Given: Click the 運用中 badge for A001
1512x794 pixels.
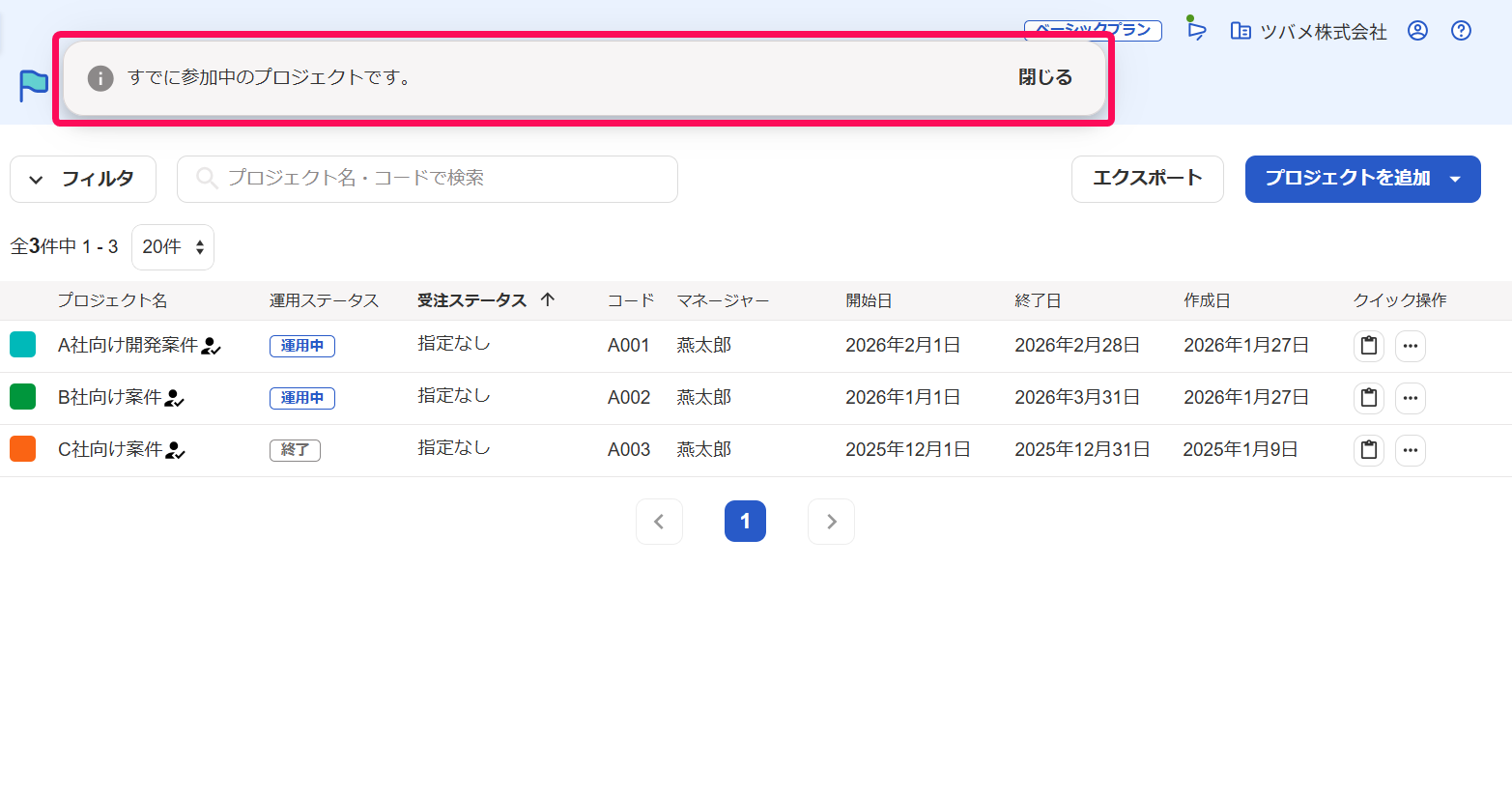Looking at the screenshot, I should [302, 346].
